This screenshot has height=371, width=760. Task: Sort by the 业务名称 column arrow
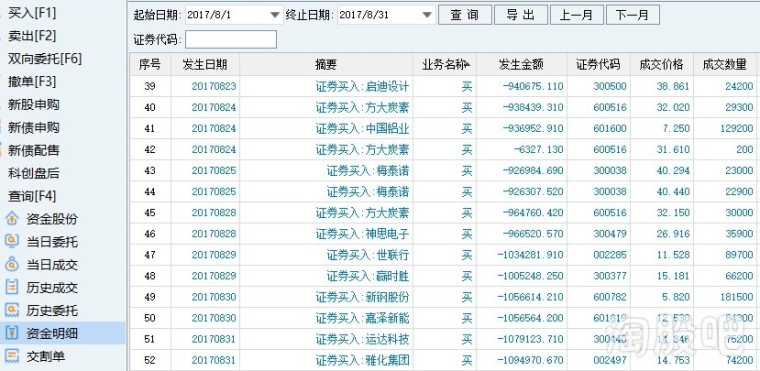point(468,64)
